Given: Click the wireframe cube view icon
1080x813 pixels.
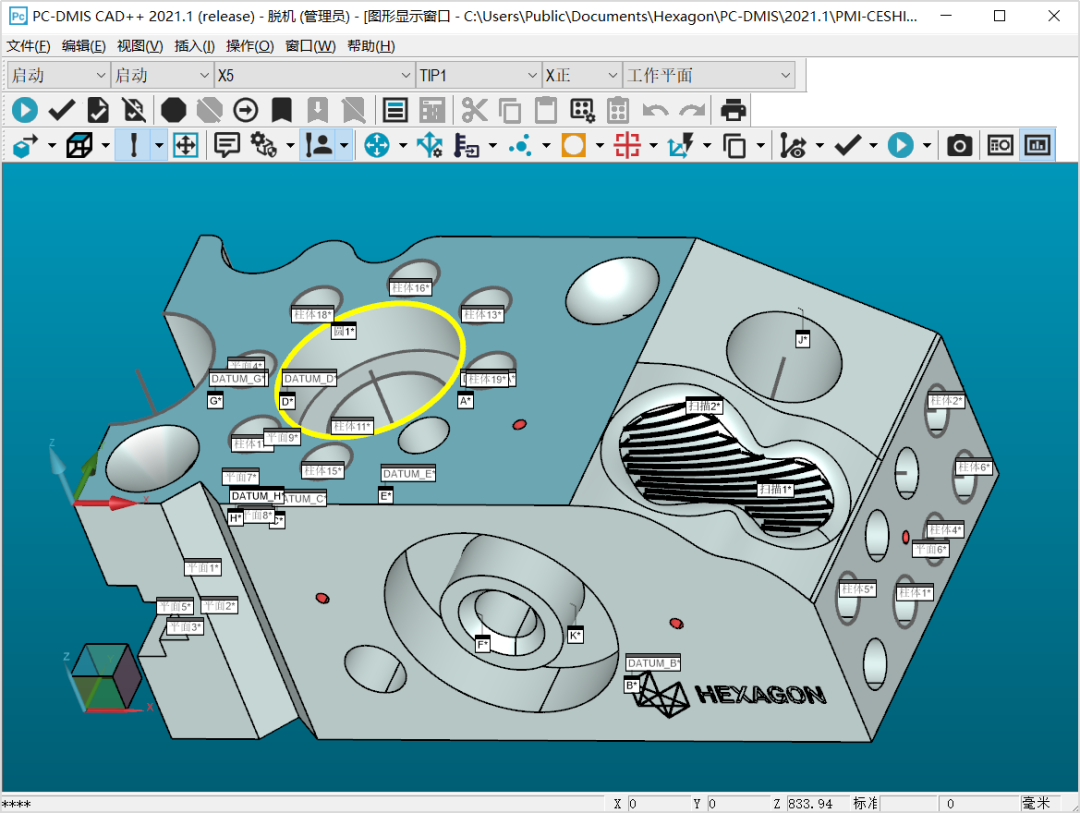Looking at the screenshot, I should (79, 145).
